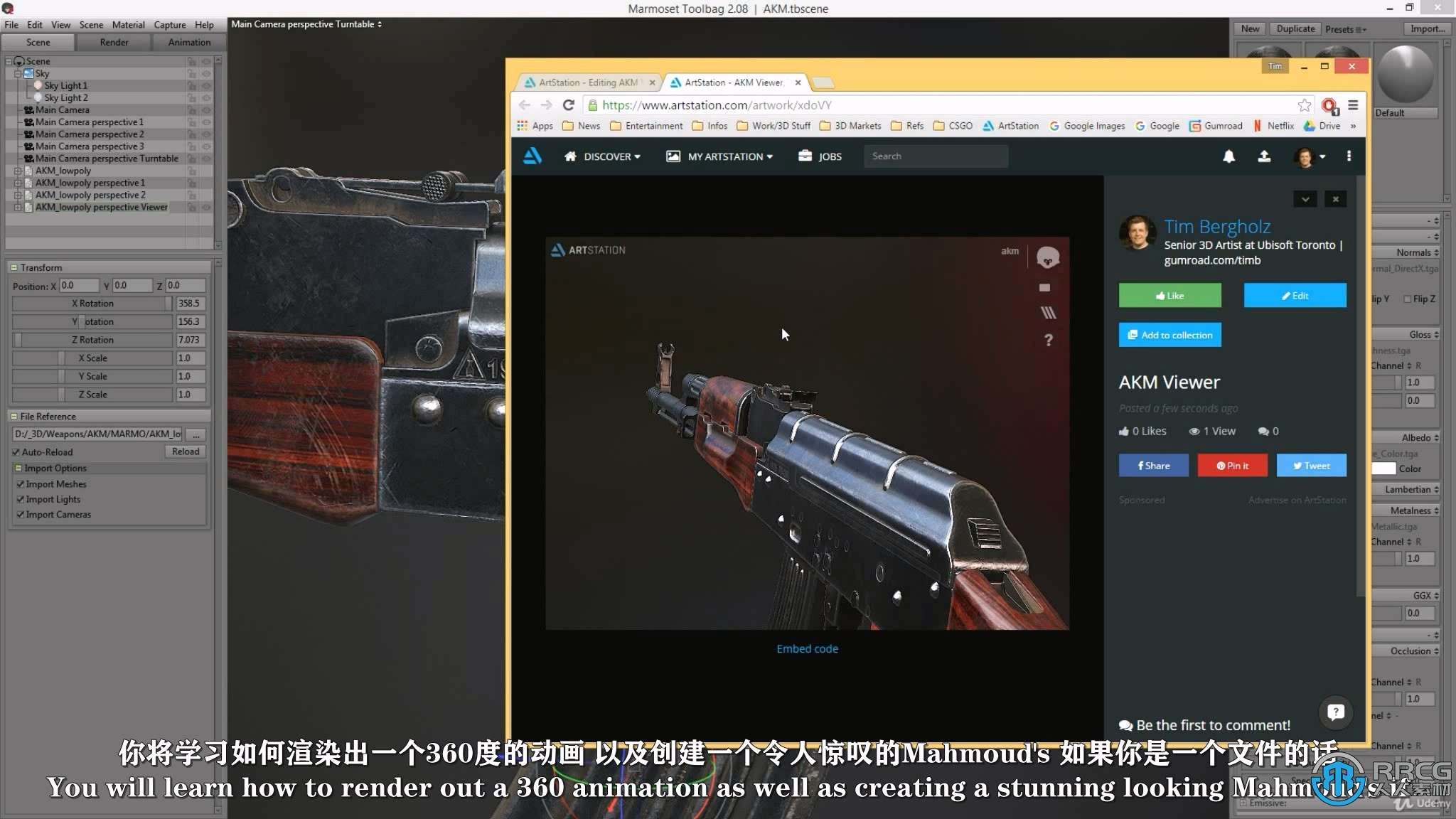
Task: Hide the AKM_lowpoly perspective Viewer object
Action: pyautogui.click(x=206, y=208)
